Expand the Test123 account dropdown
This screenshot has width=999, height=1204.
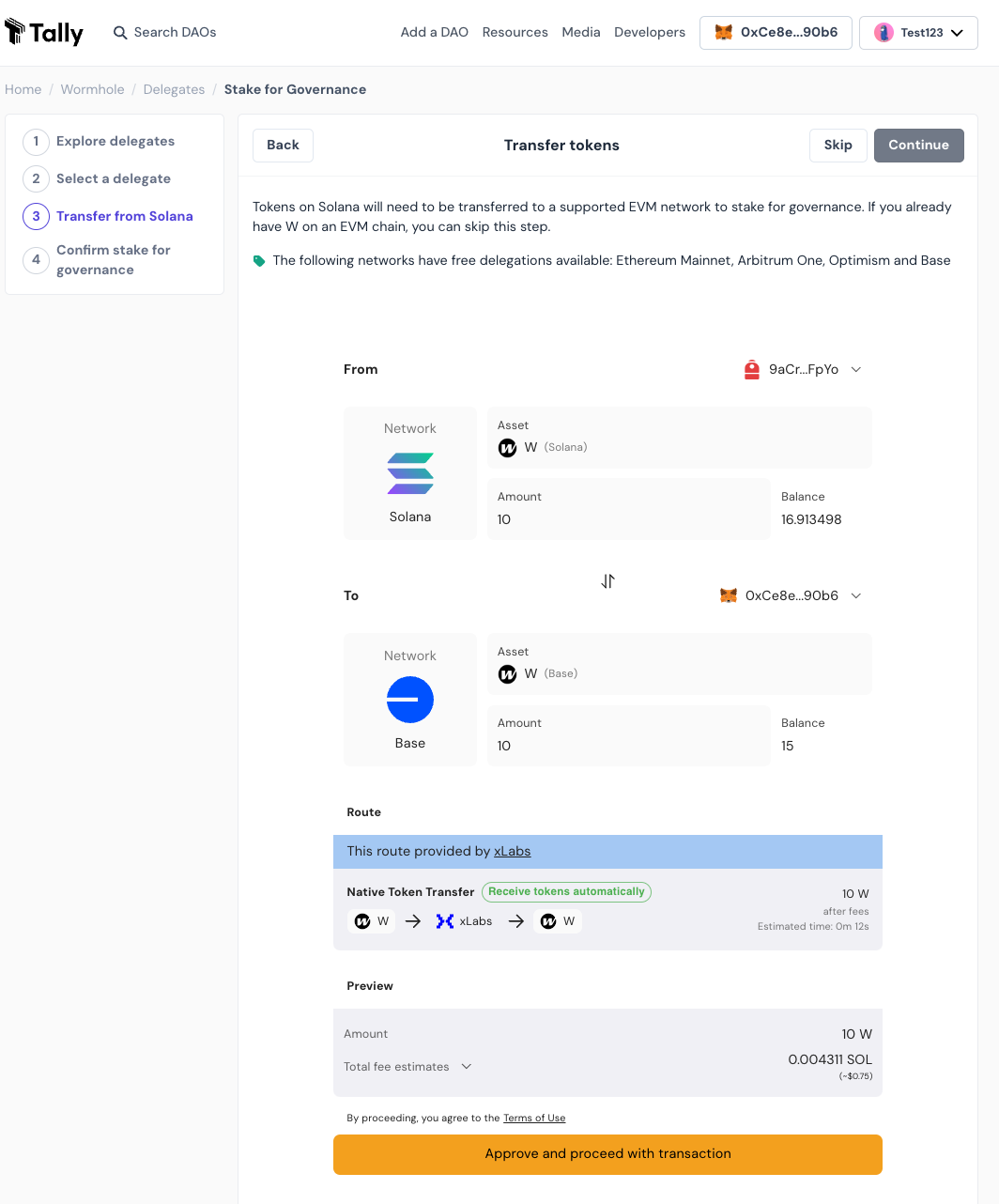(957, 33)
